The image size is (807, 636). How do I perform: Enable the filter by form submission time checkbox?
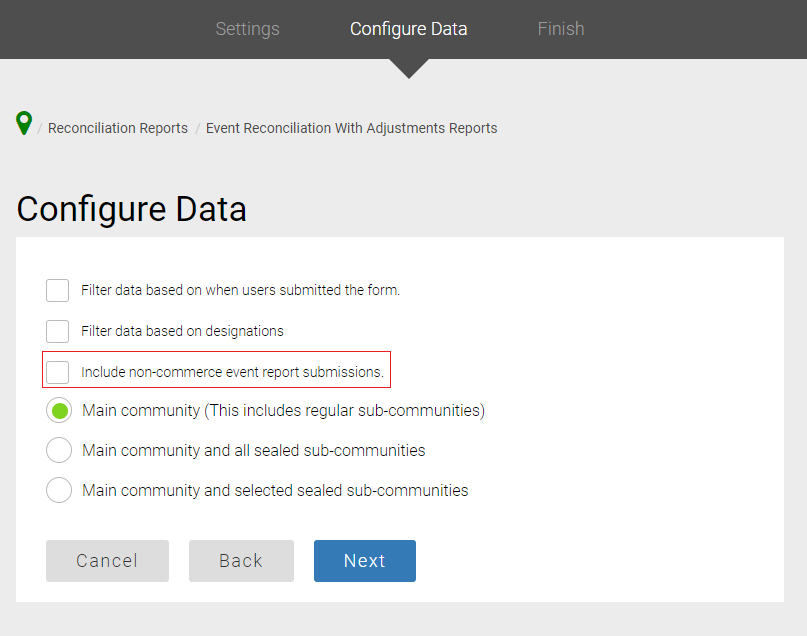(x=58, y=291)
